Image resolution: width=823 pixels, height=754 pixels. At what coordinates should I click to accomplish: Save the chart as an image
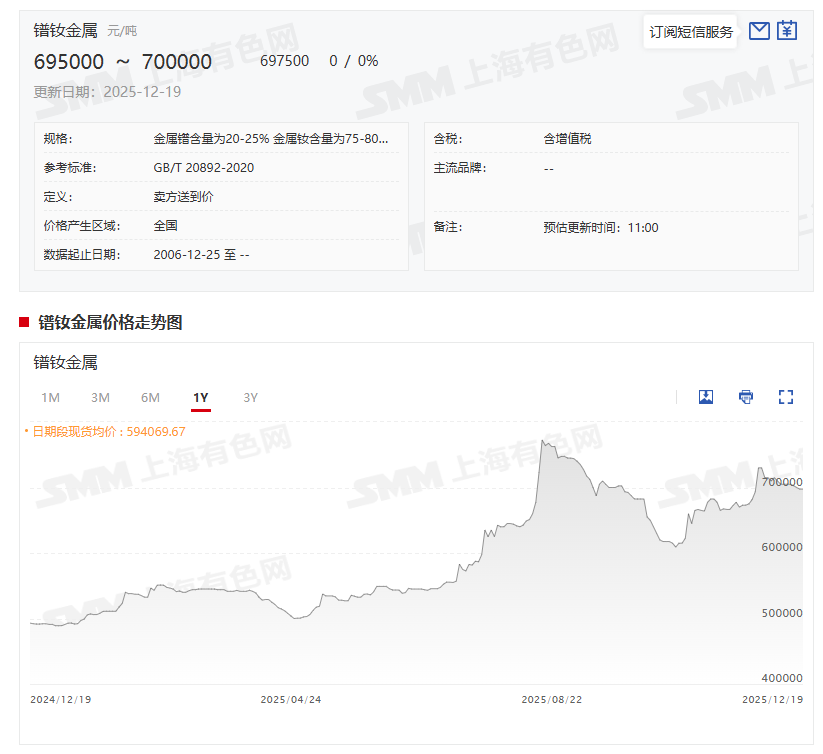coord(706,397)
